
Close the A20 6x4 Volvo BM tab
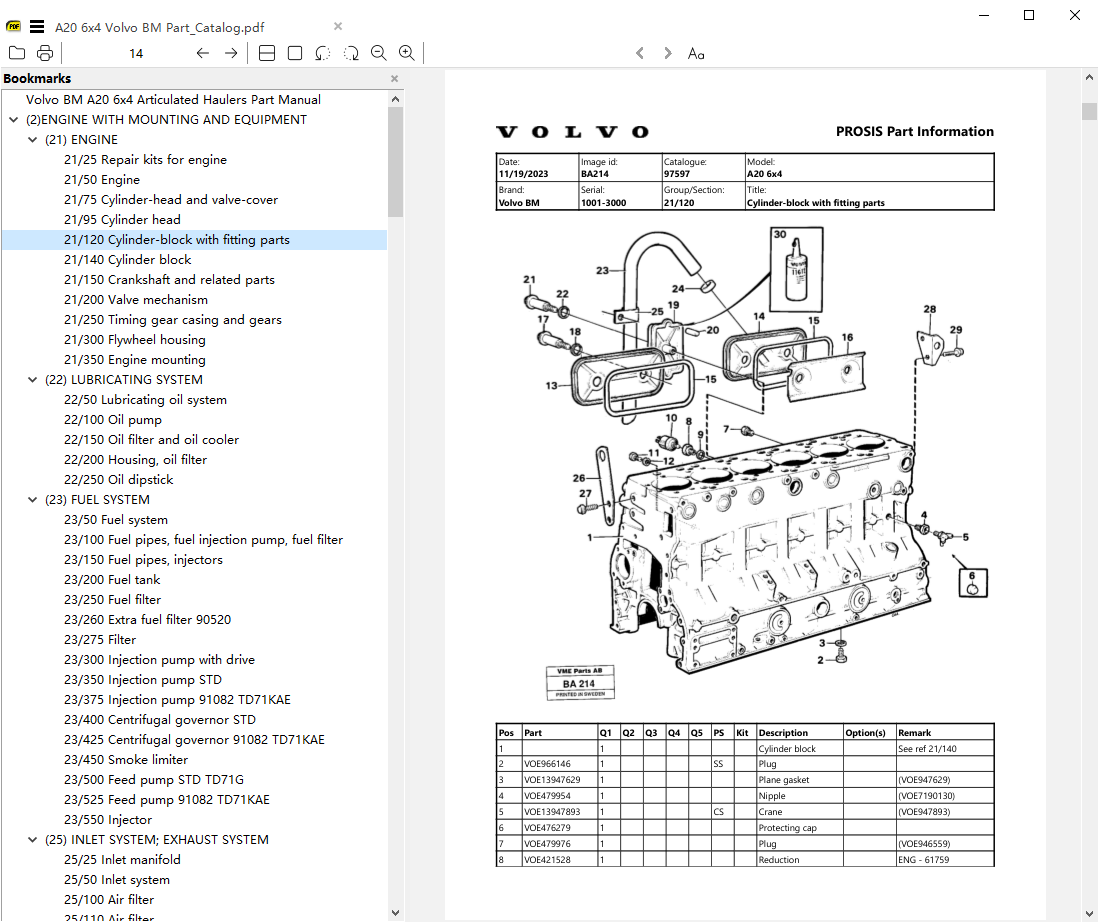(x=338, y=26)
